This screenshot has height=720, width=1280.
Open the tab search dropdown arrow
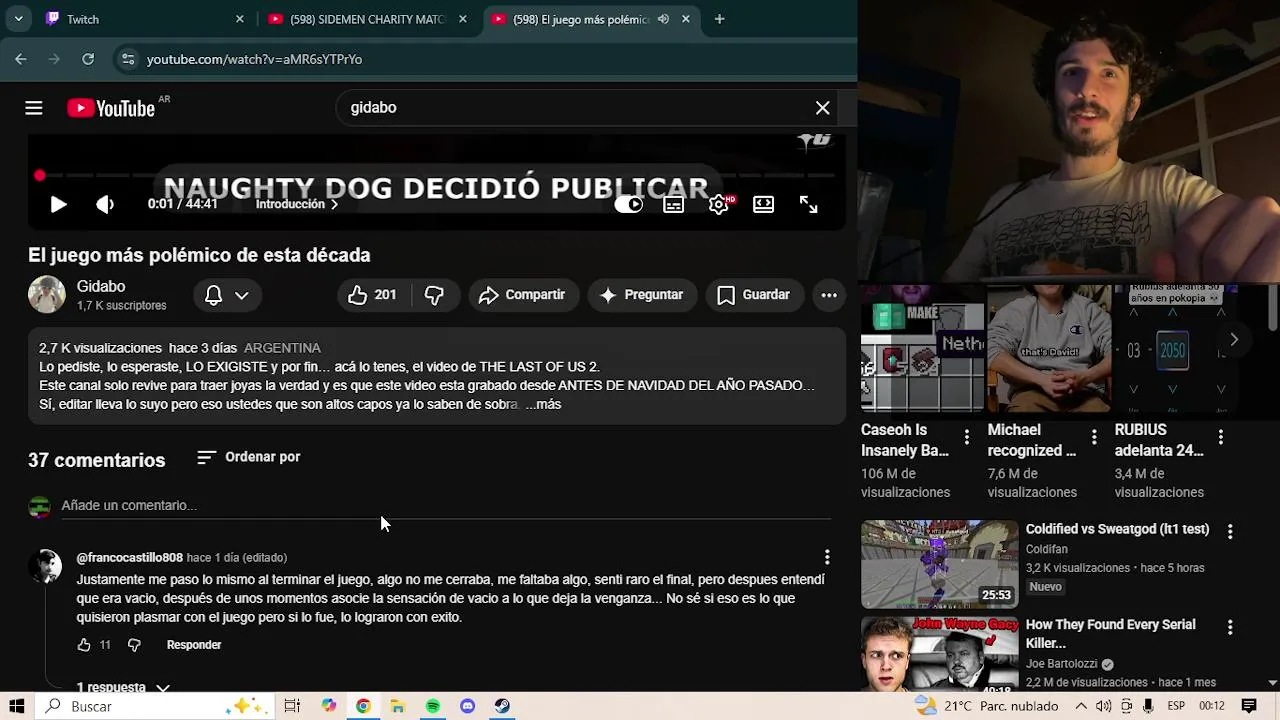tap(18, 19)
